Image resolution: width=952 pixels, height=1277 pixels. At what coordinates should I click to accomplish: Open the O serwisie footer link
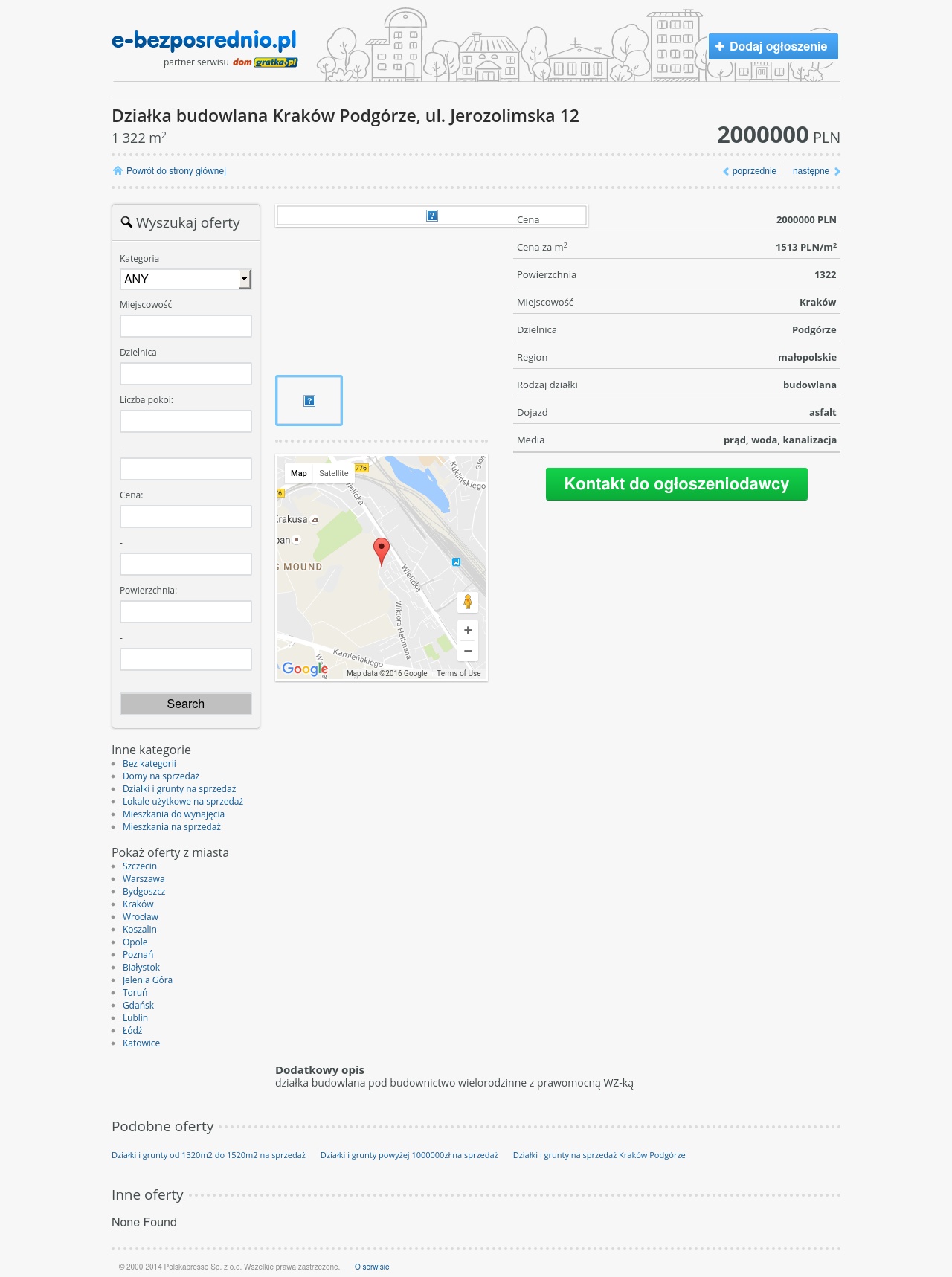[x=372, y=1267]
